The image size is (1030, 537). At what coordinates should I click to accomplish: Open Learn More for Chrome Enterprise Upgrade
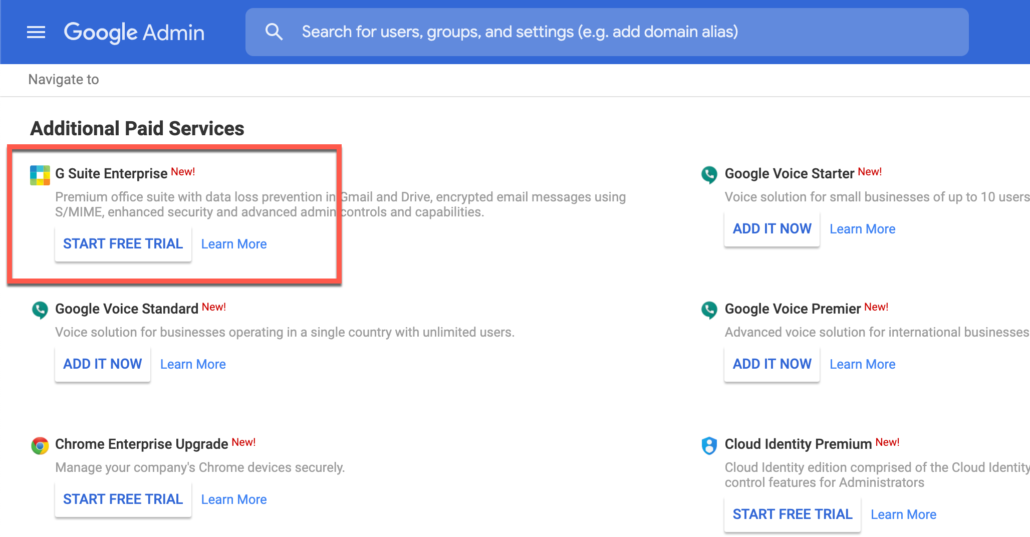point(234,500)
